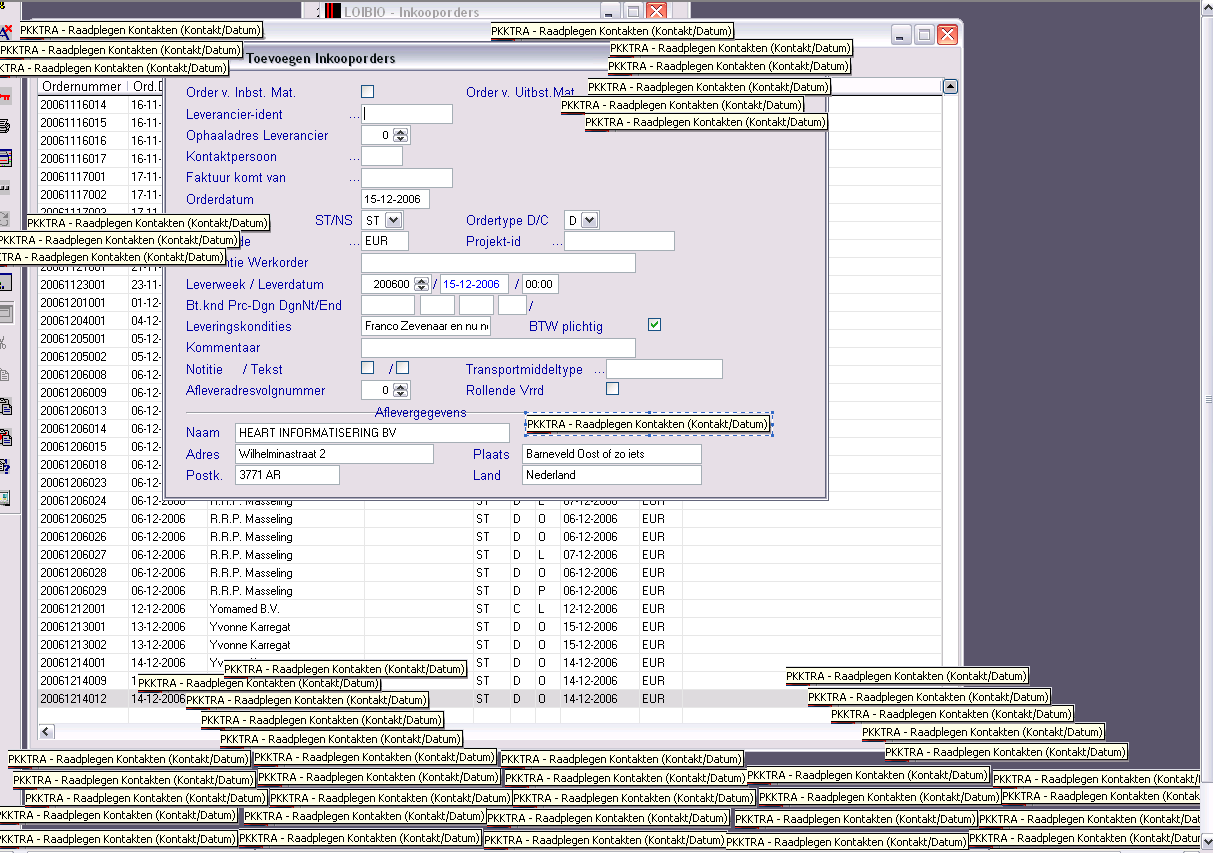
Task: Open the lookup for Transportmiddeltype
Action: [x=600, y=370]
